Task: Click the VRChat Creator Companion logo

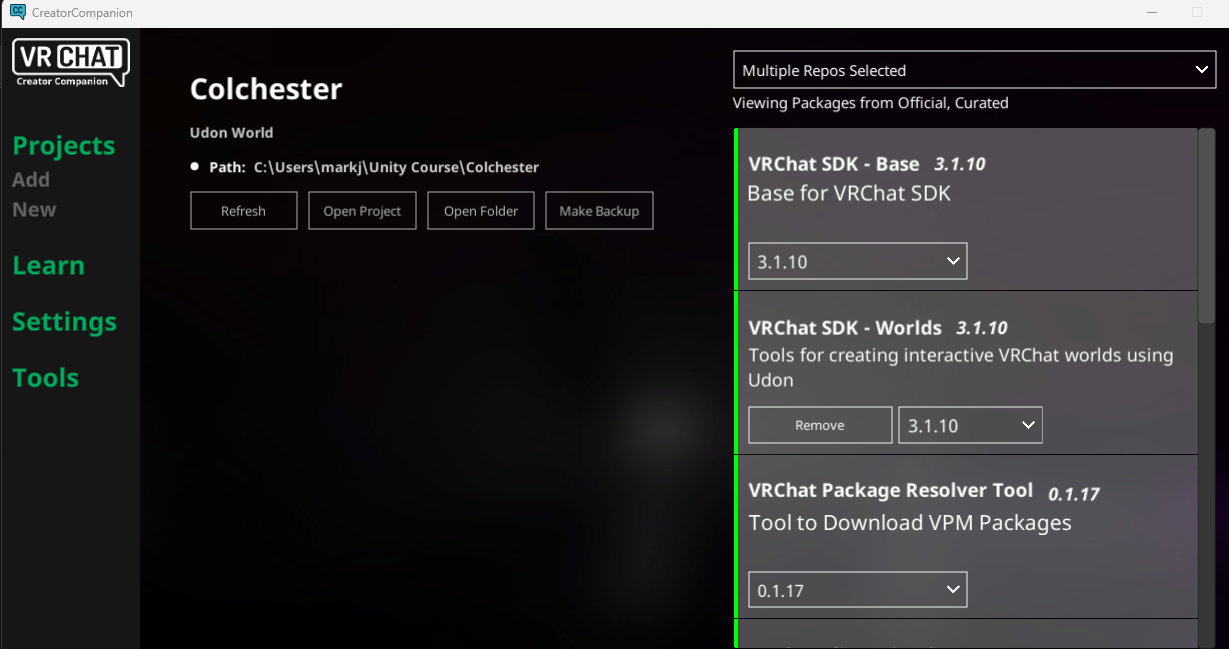Action: pos(70,63)
